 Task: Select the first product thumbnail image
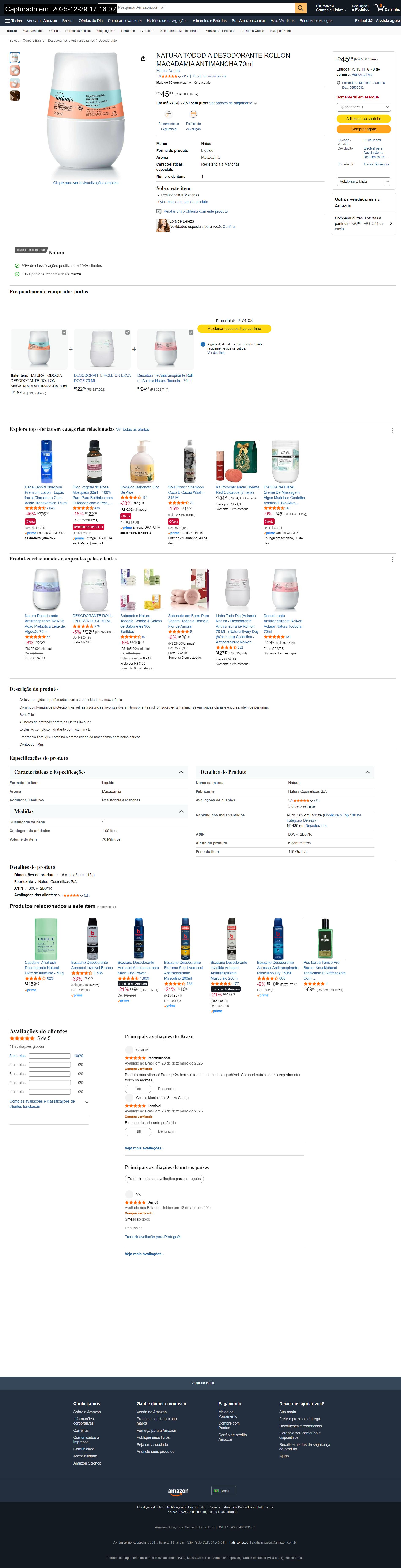click(15, 58)
